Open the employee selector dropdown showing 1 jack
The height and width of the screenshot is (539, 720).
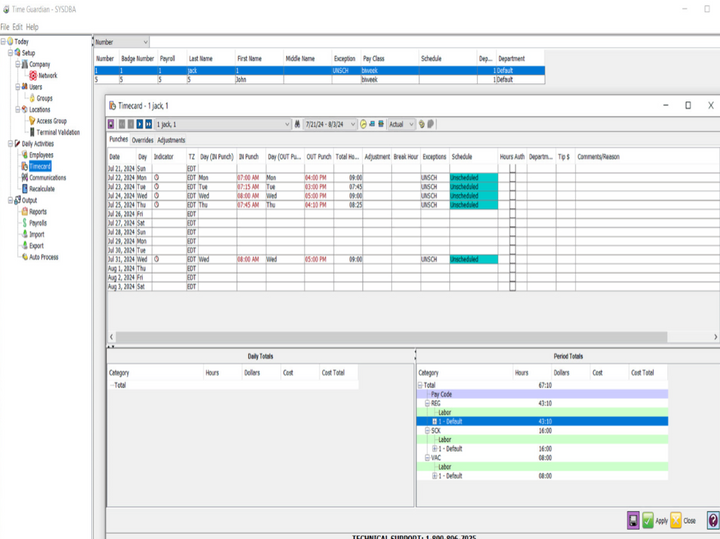(x=286, y=125)
